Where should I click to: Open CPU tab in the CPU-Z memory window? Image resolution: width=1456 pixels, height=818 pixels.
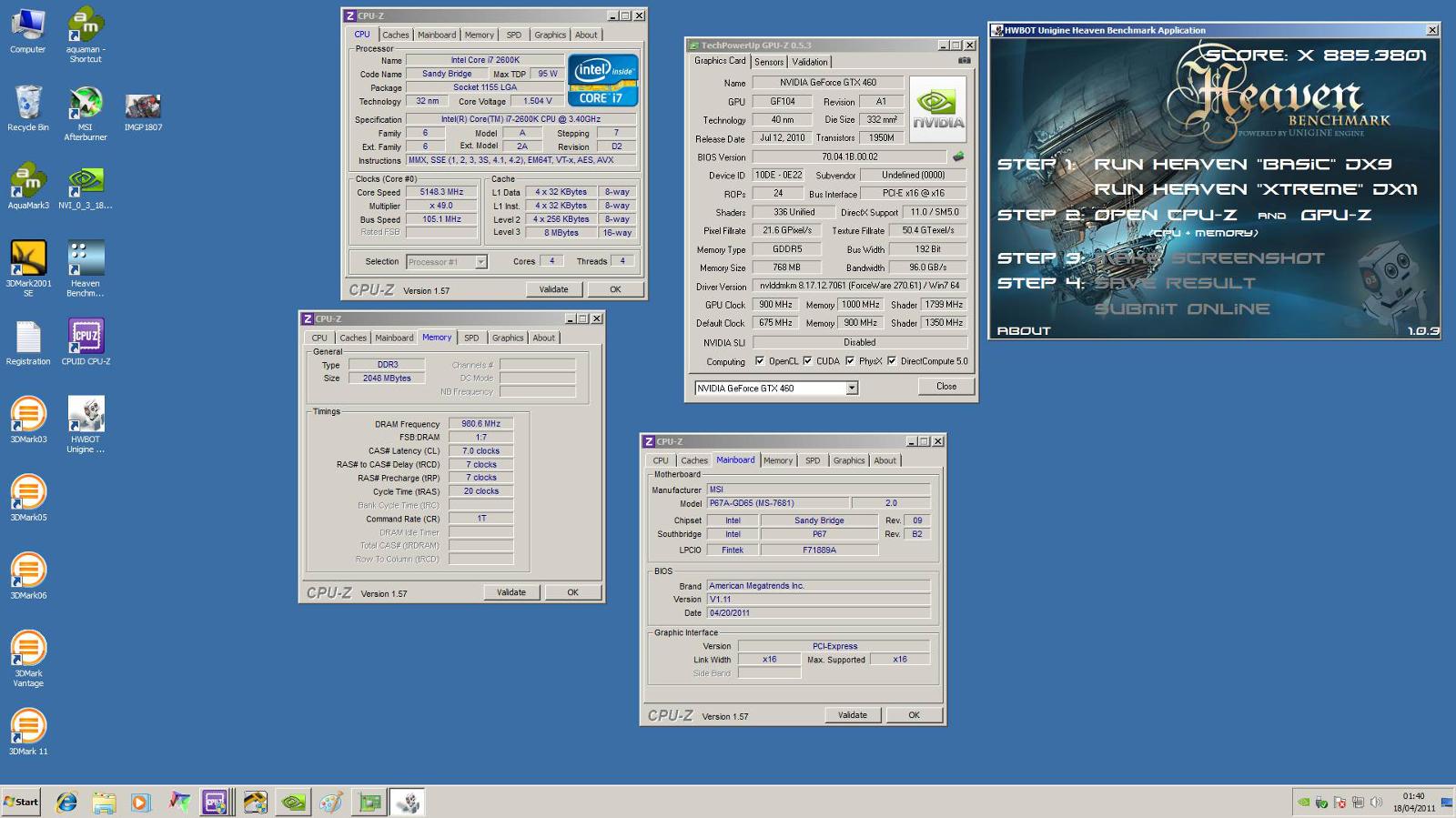(x=319, y=338)
